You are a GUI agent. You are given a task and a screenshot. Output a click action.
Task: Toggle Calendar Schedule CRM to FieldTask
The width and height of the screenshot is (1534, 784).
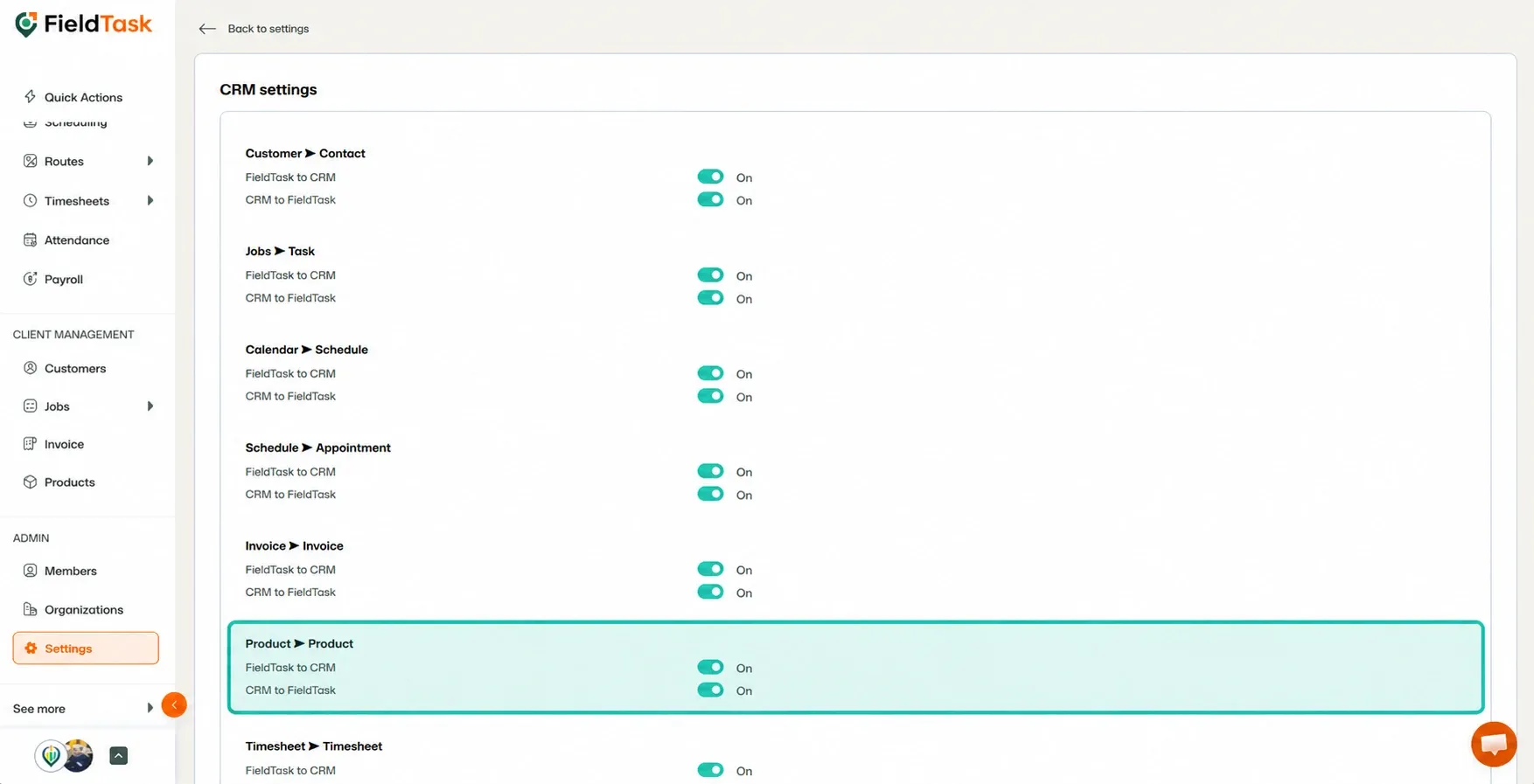710,396
